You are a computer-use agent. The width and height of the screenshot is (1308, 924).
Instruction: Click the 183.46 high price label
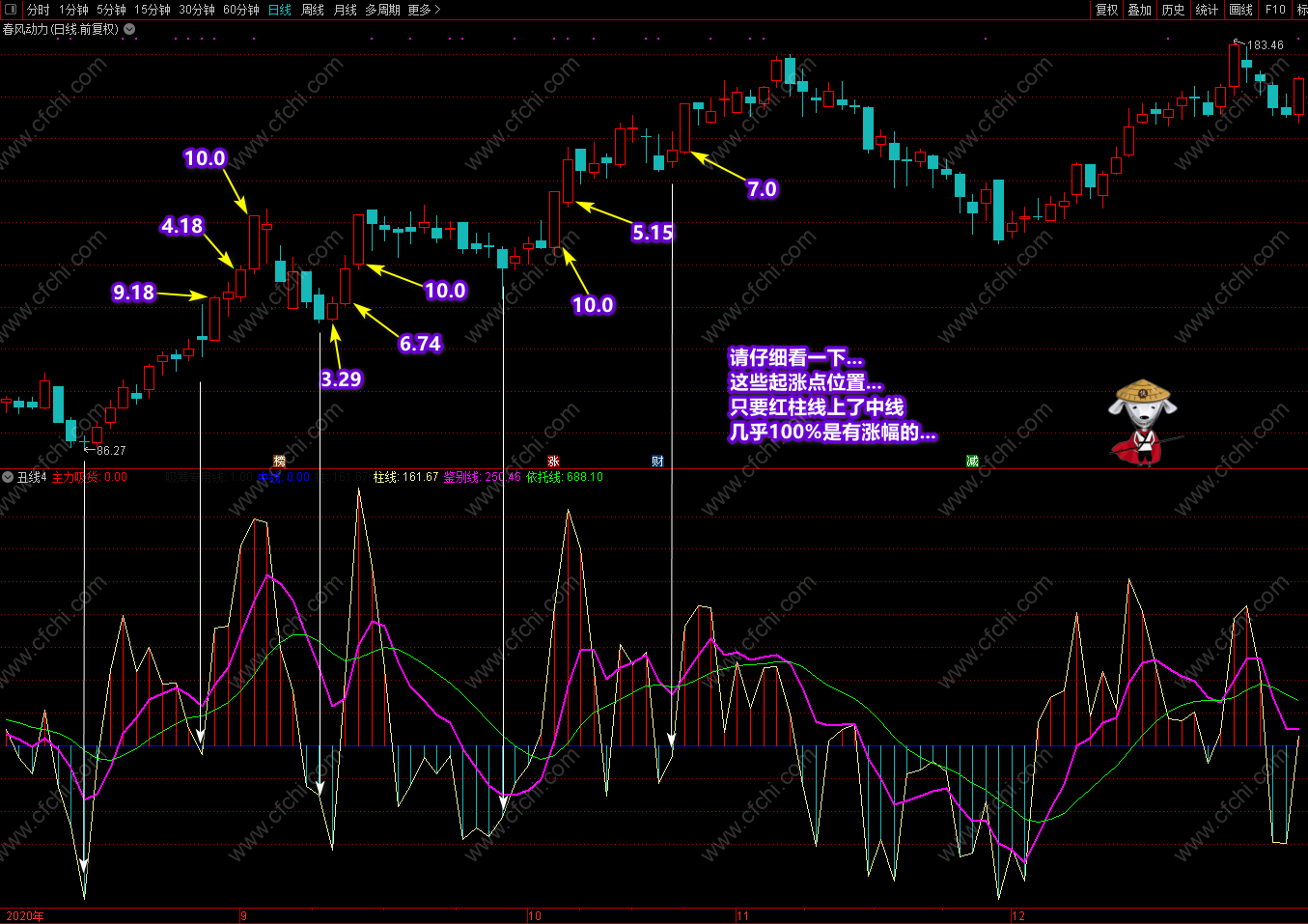tap(1266, 45)
